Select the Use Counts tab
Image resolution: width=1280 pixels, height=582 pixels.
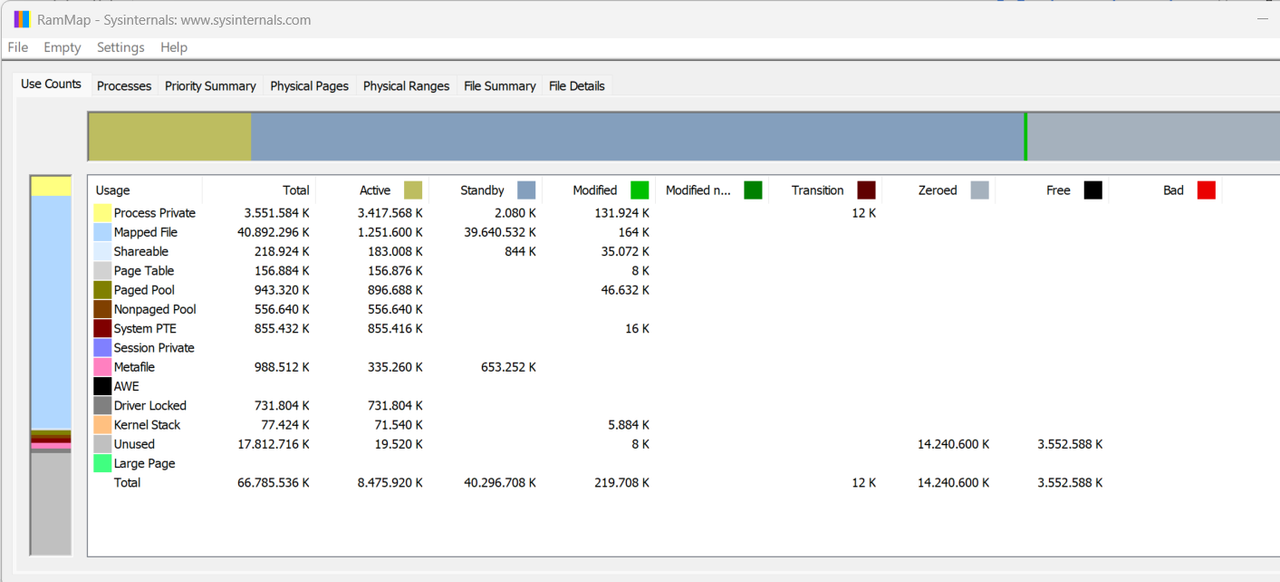tap(51, 84)
